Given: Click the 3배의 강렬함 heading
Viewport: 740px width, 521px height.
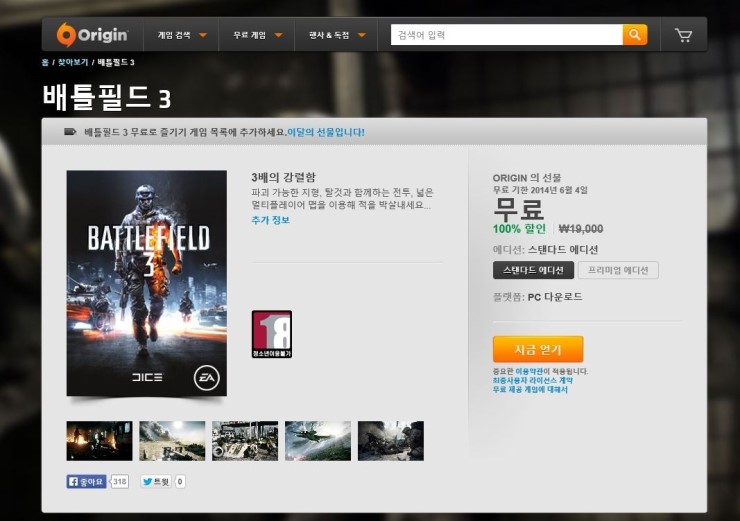Looking at the screenshot, I should point(284,177).
